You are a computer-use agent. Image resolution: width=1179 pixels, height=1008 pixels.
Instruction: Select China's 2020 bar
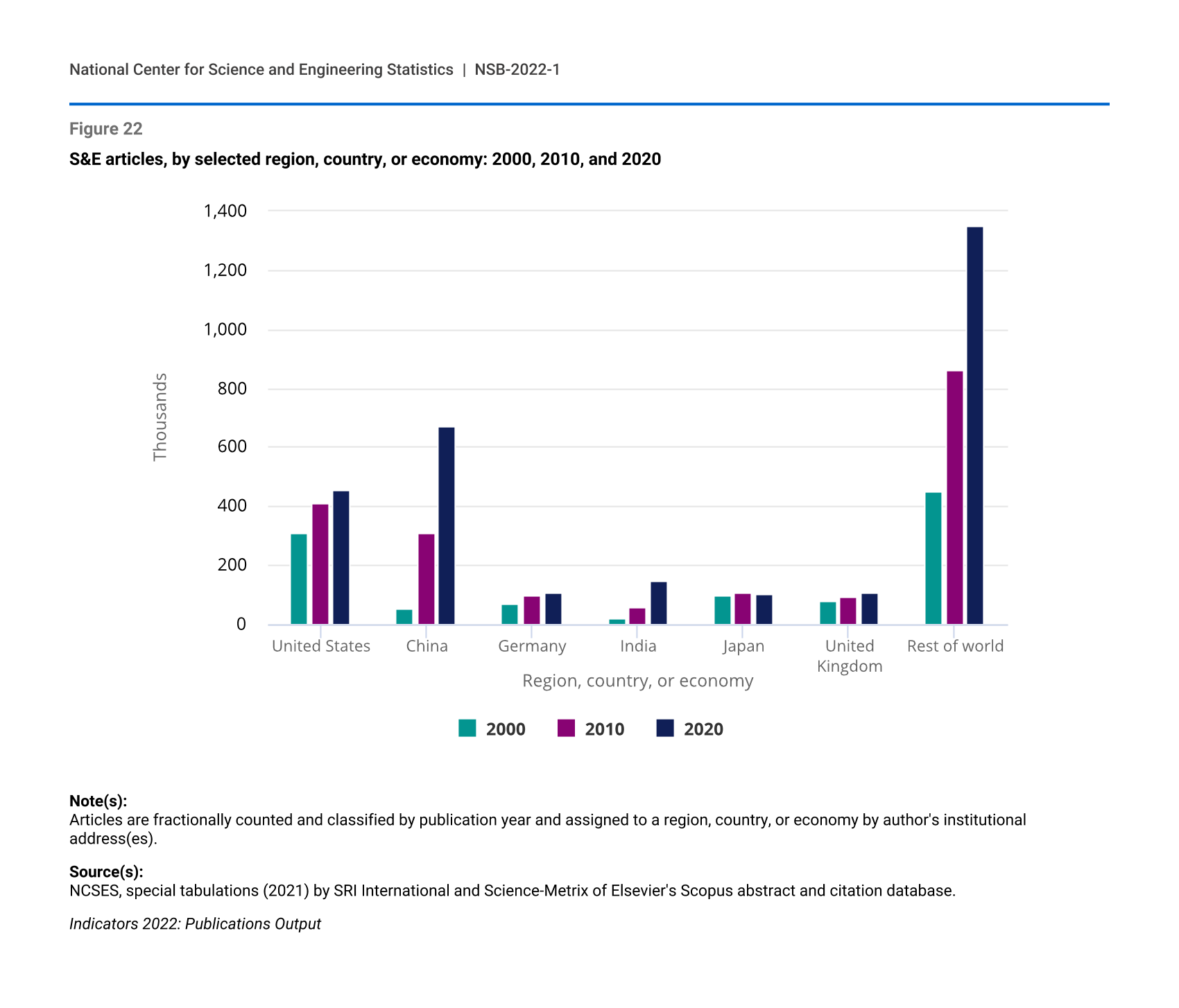click(x=447, y=525)
